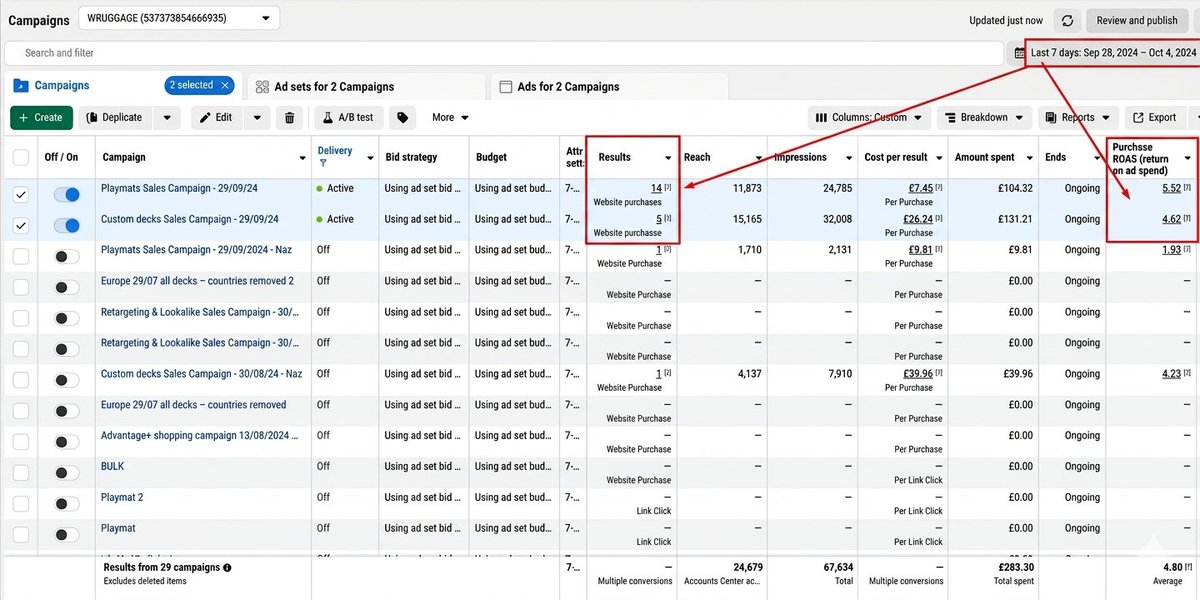Viewport: 1200px width, 600px height.
Task: Click the Campaigns folder icon
Action: click(20, 86)
